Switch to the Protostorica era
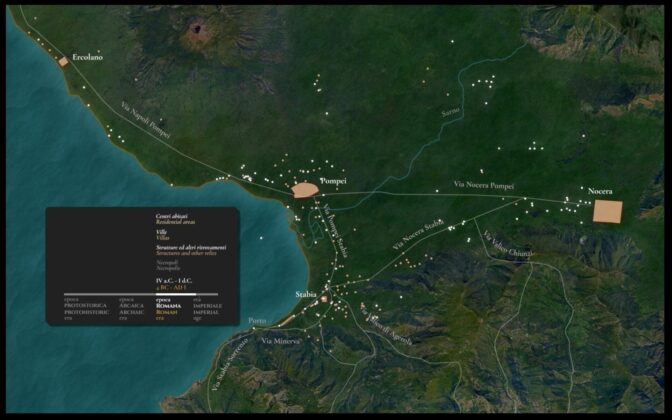672x420 pixels. click(85, 306)
